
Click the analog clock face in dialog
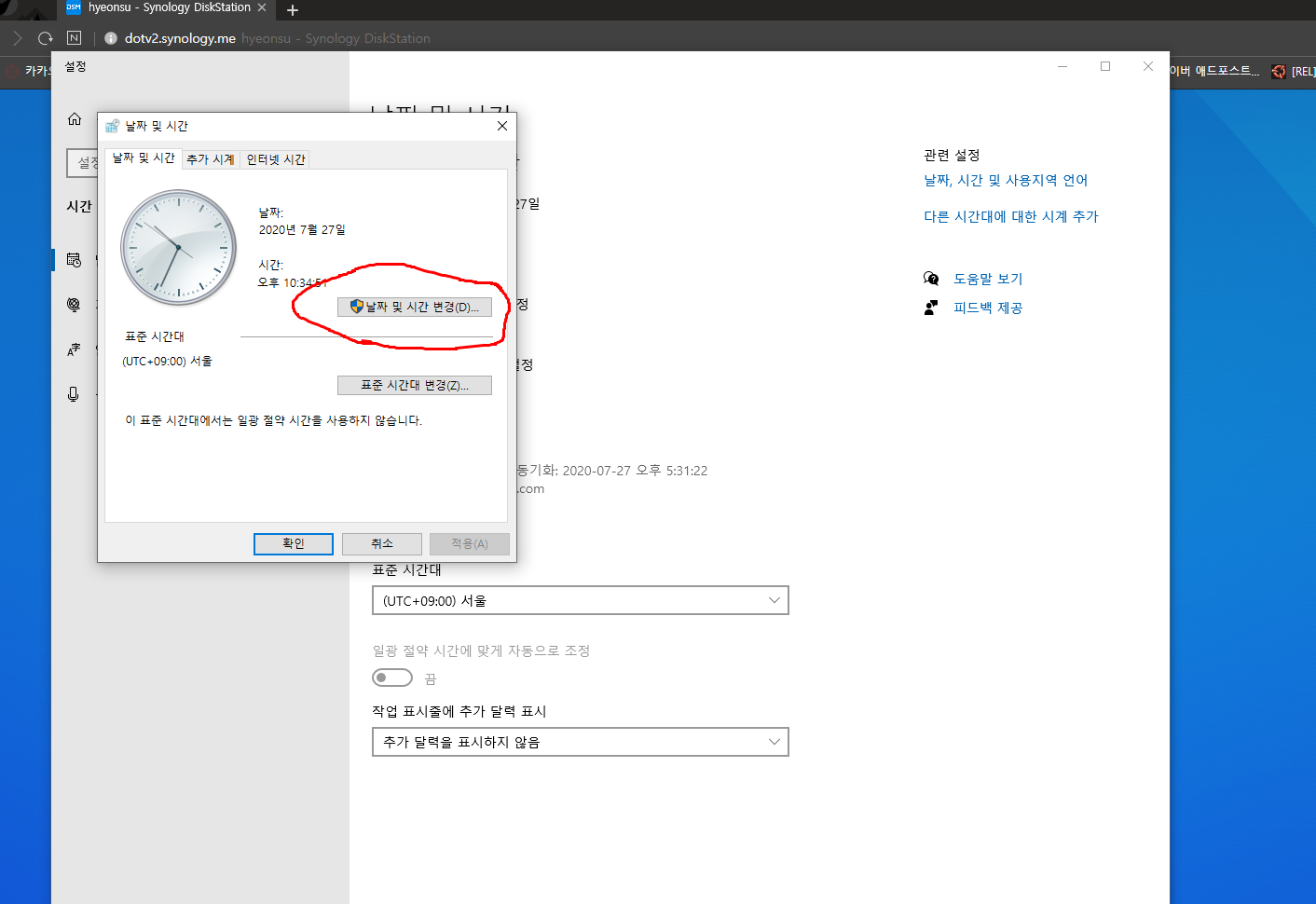pos(178,248)
